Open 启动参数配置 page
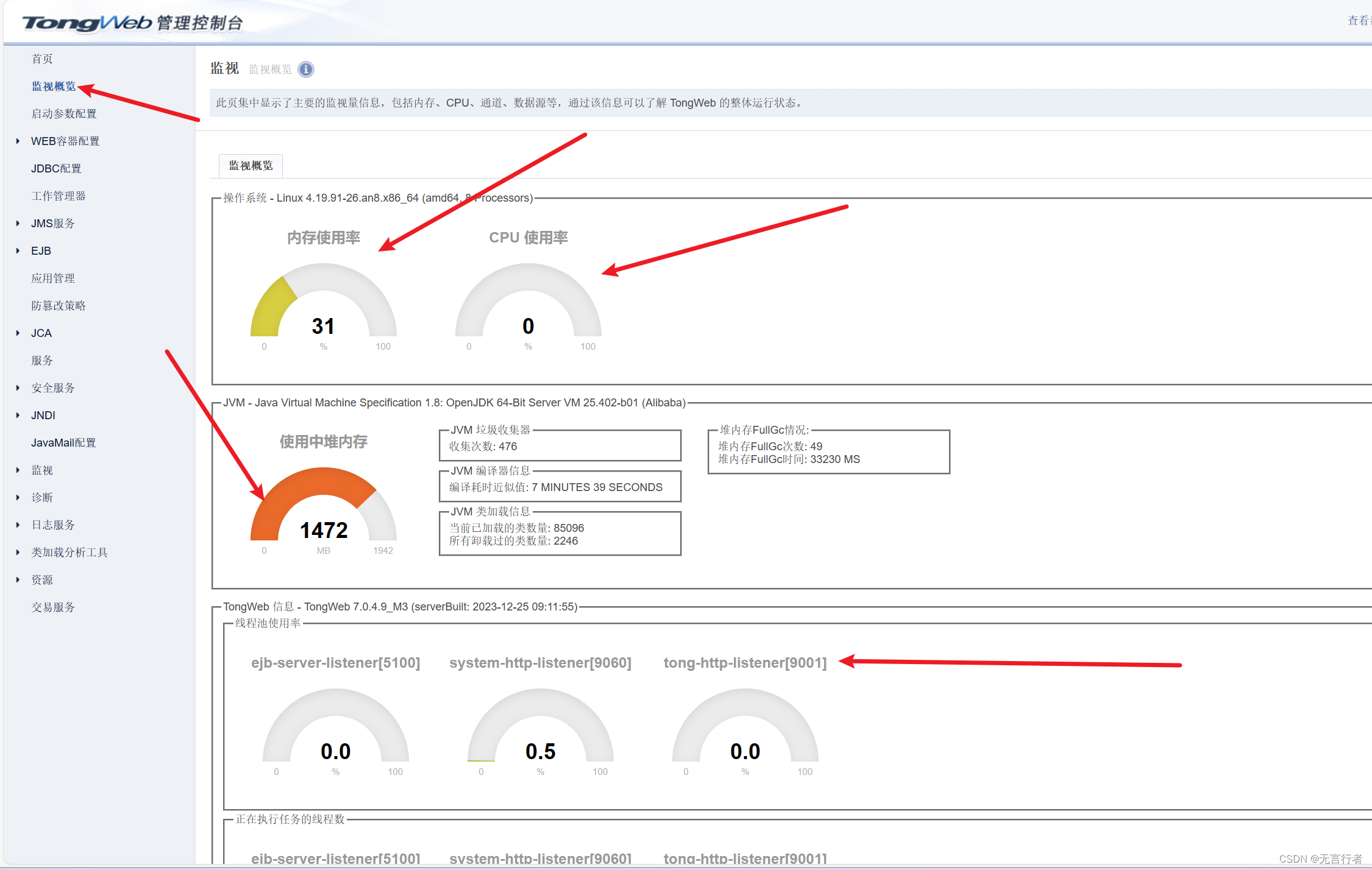The height and width of the screenshot is (870, 1372). [64, 114]
